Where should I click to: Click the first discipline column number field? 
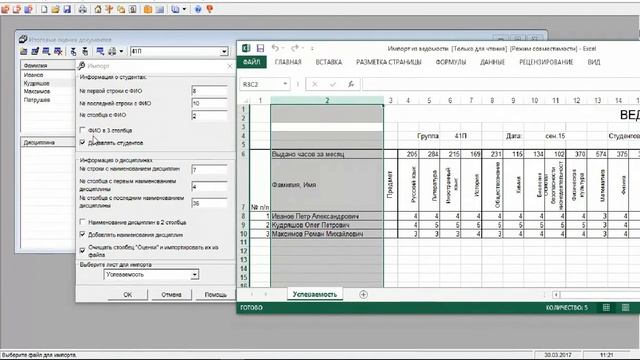point(209,187)
